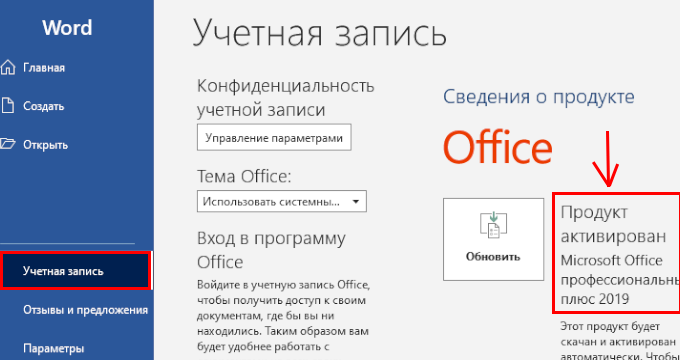Click the Войдите в учетную запись Office paragraph
Screen dimensions: 680x360
(x=283, y=316)
